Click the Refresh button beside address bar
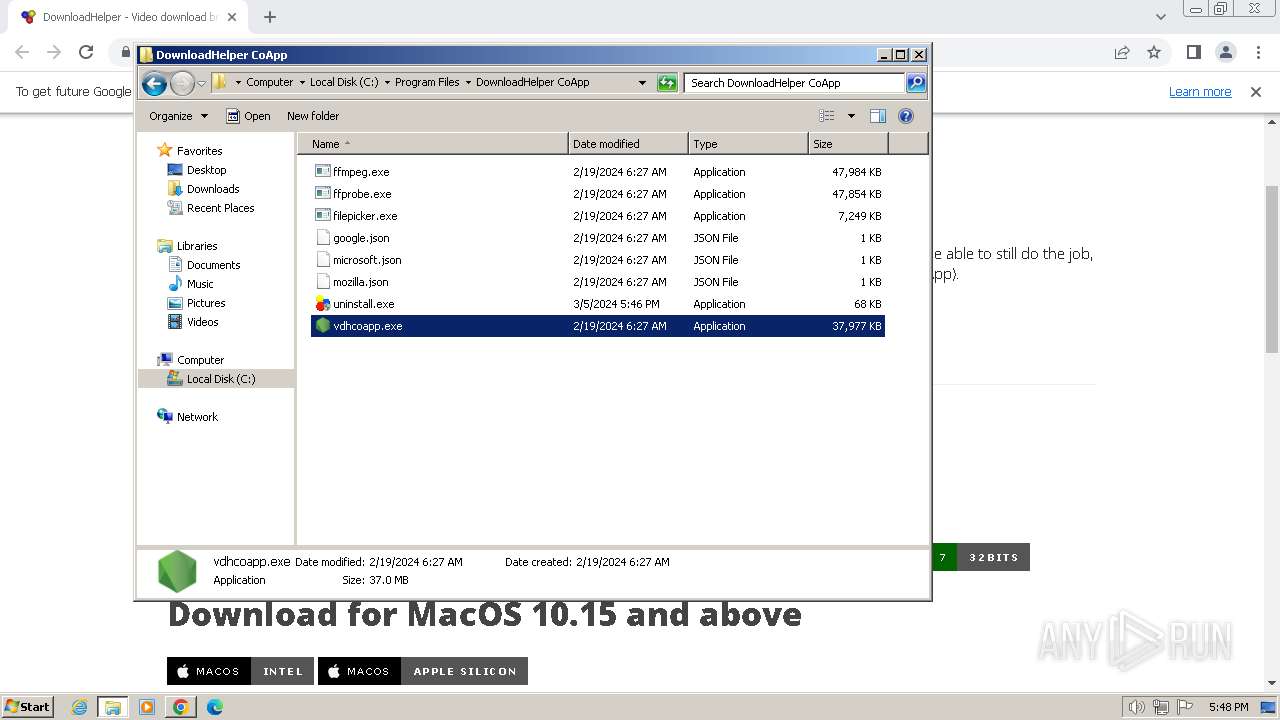 pos(667,83)
